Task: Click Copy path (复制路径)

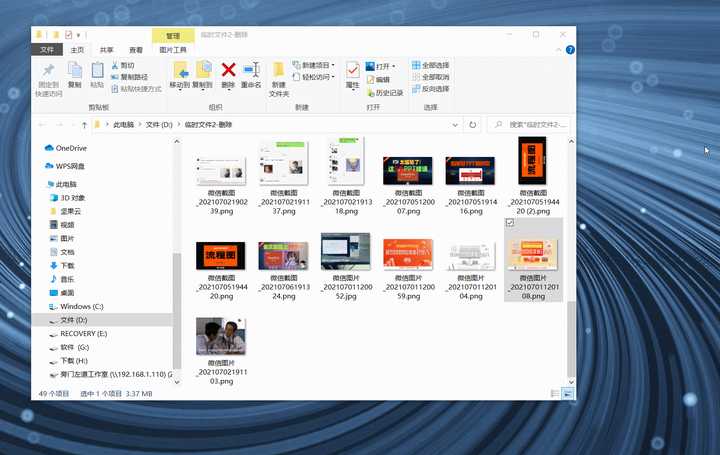Action: pos(130,77)
